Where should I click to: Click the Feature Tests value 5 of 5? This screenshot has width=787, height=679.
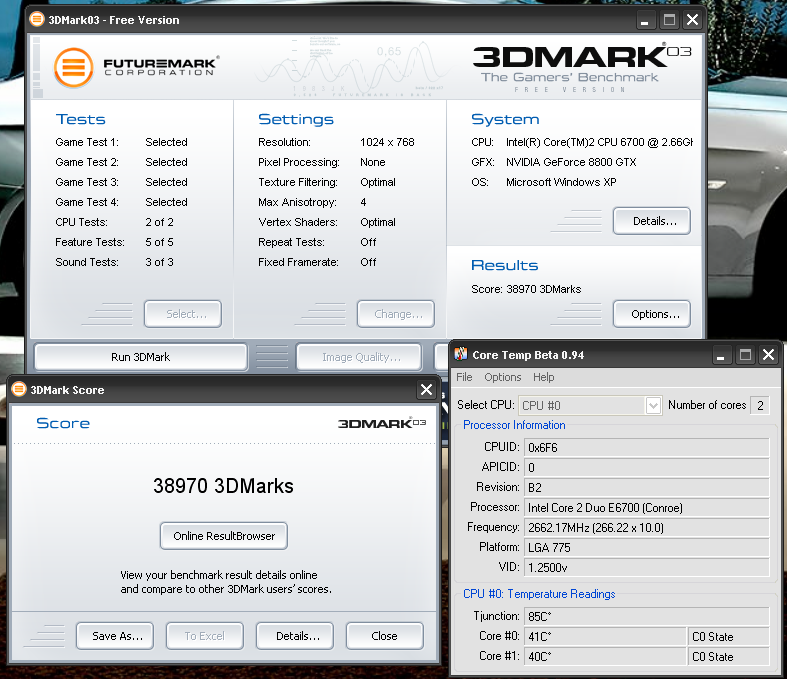159,242
